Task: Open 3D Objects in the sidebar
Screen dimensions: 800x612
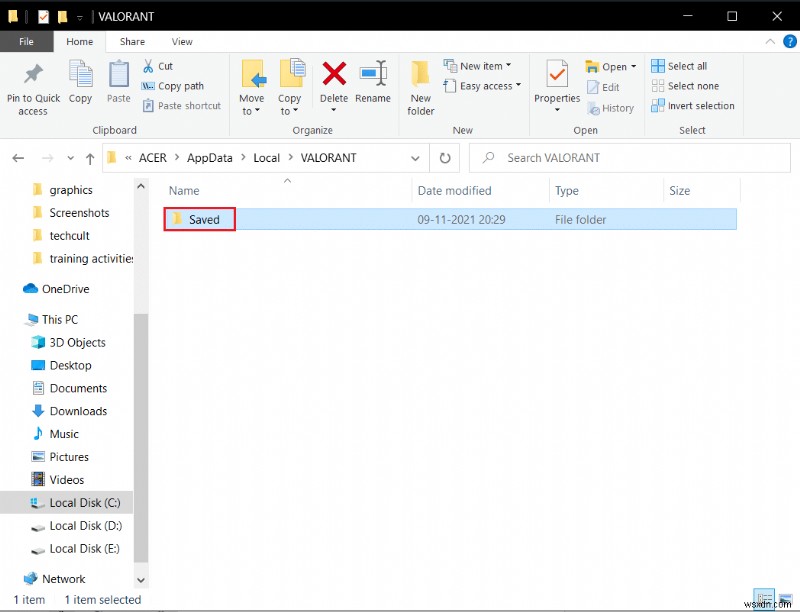Action: pos(69,342)
